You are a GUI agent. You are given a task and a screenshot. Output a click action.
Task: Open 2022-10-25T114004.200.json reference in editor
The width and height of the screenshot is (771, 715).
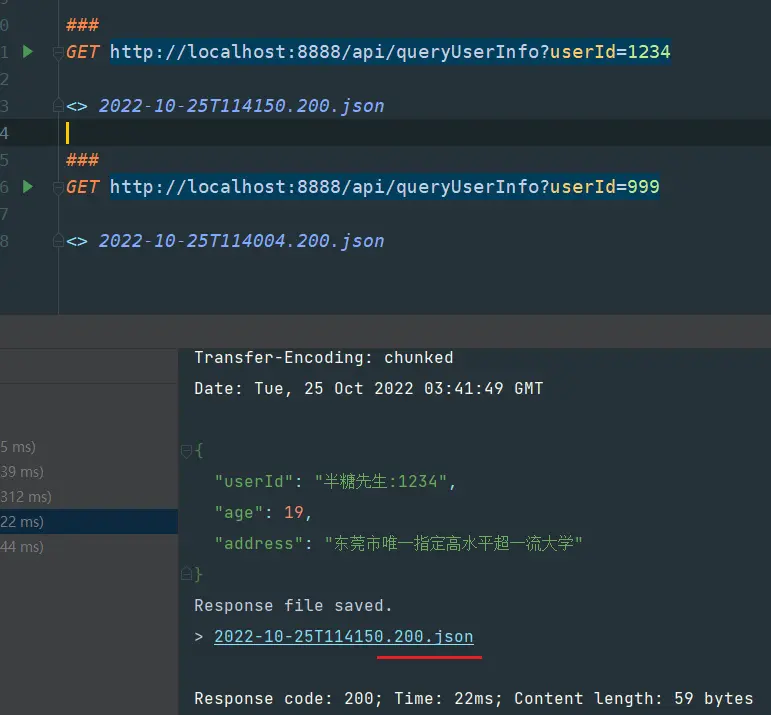[240, 241]
